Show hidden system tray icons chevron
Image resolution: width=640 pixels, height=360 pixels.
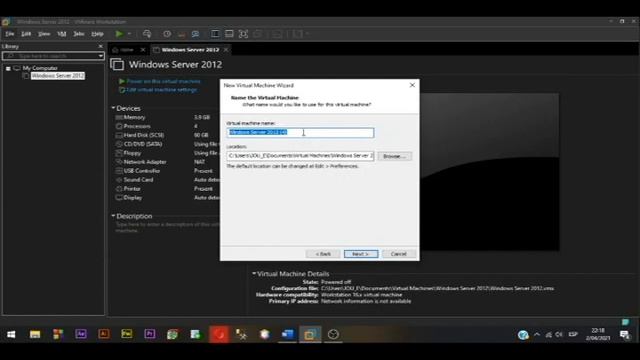537,335
